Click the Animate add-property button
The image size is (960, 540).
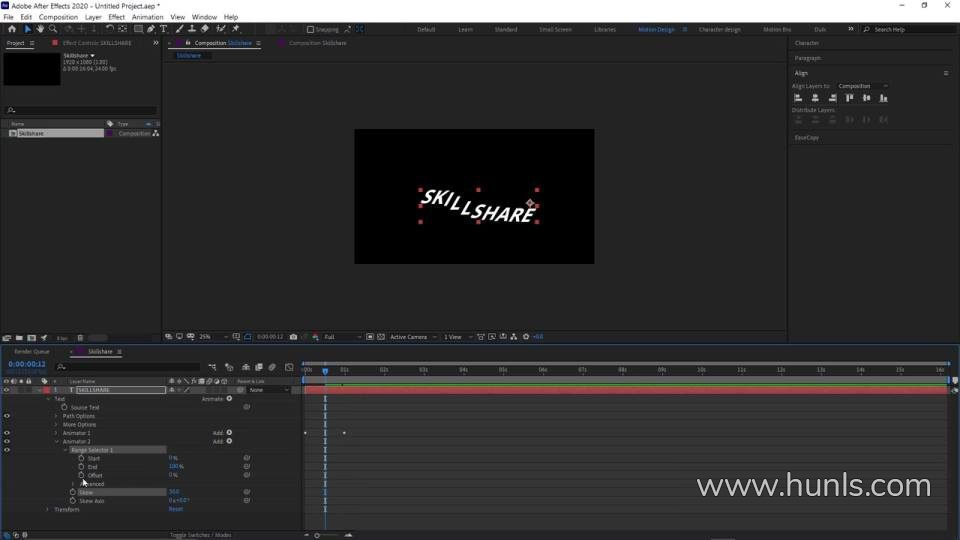(229, 399)
